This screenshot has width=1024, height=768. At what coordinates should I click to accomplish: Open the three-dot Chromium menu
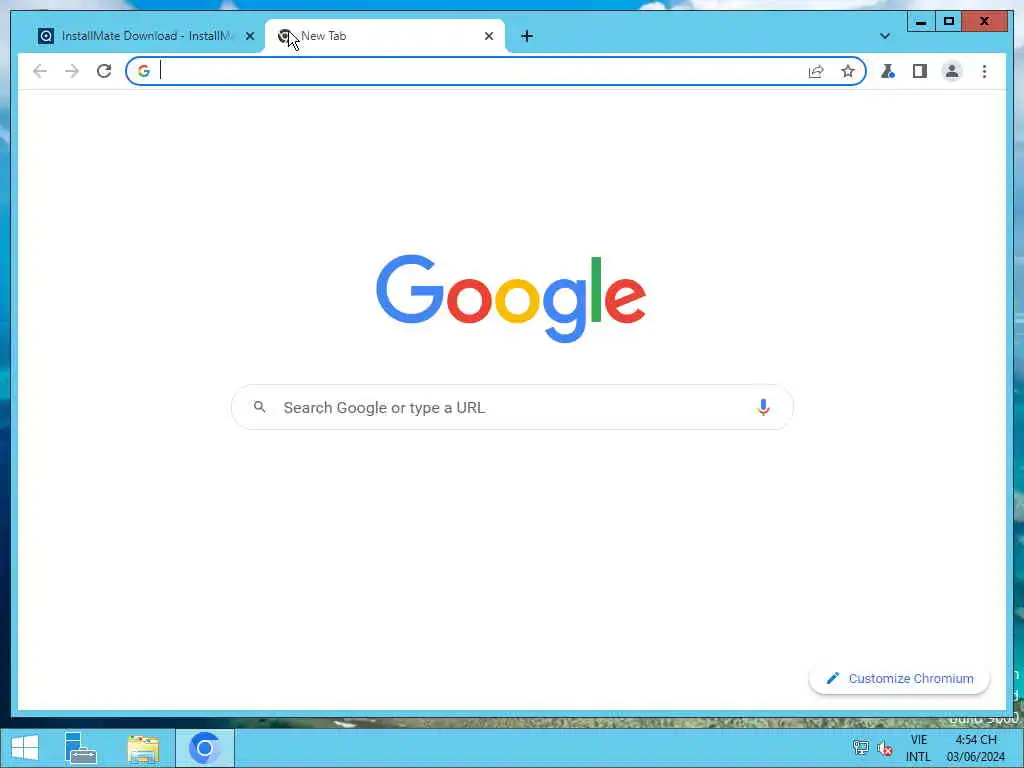(x=984, y=71)
